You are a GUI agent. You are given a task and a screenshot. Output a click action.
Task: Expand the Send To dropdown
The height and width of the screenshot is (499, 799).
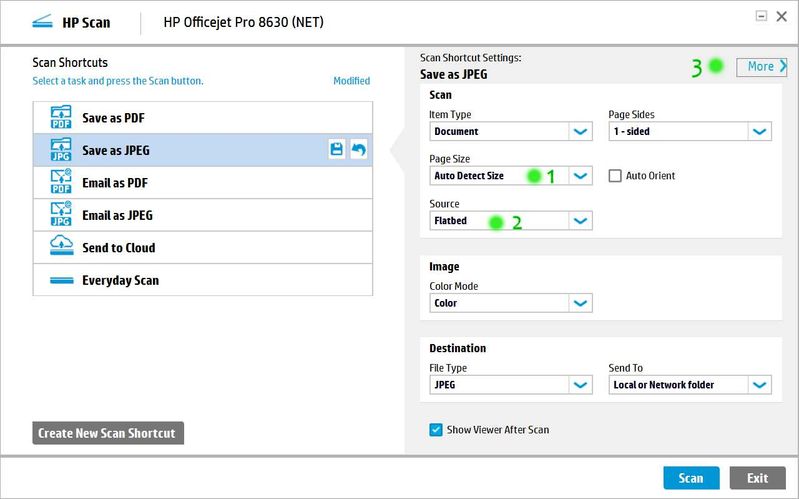tap(690, 385)
